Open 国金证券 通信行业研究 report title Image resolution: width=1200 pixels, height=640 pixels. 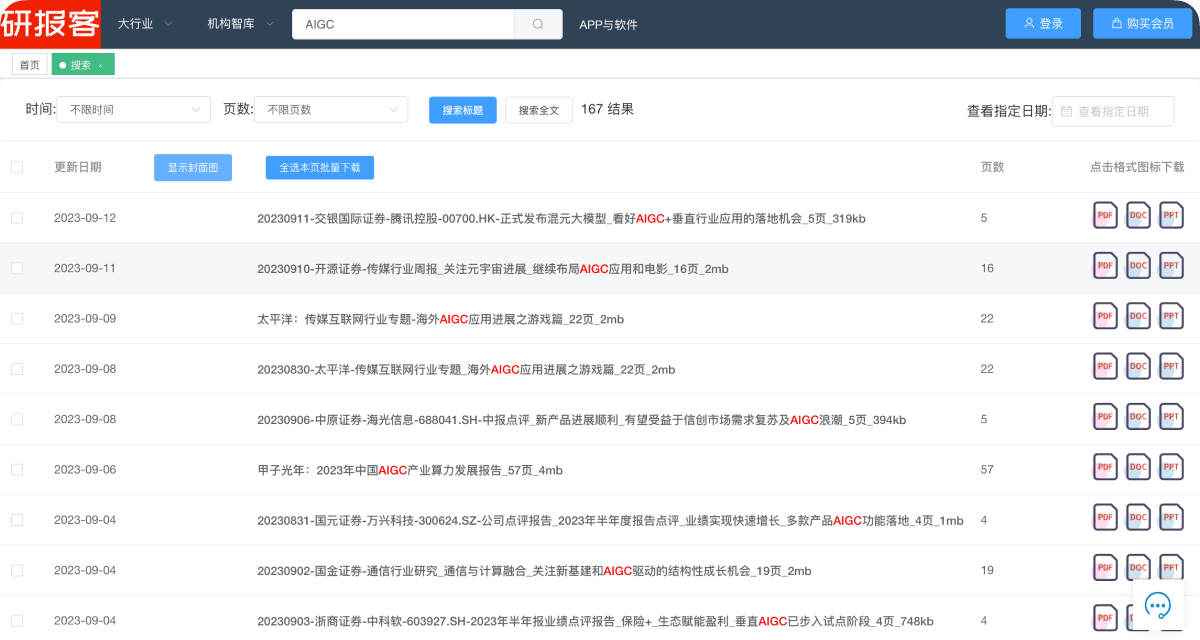[534, 571]
